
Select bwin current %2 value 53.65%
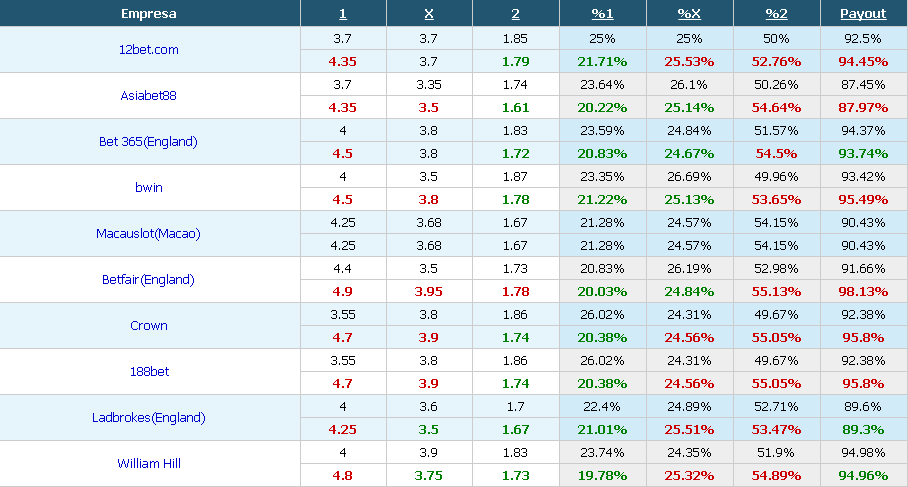coord(777,200)
